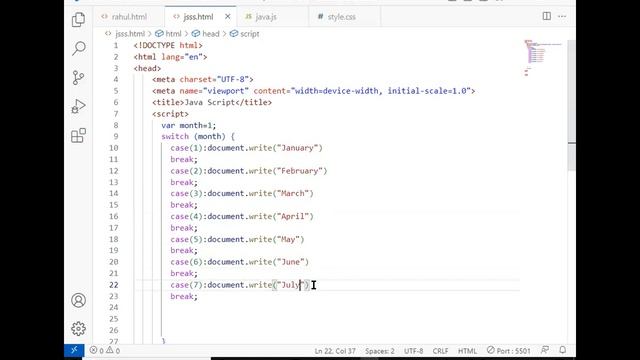The height and width of the screenshot is (360, 640).
Task: Click the break; statement on line 23
Action: [184, 296]
